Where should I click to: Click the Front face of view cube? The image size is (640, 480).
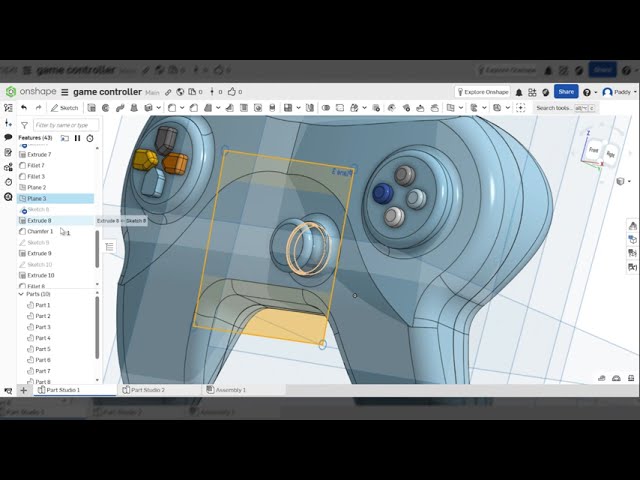coord(593,150)
